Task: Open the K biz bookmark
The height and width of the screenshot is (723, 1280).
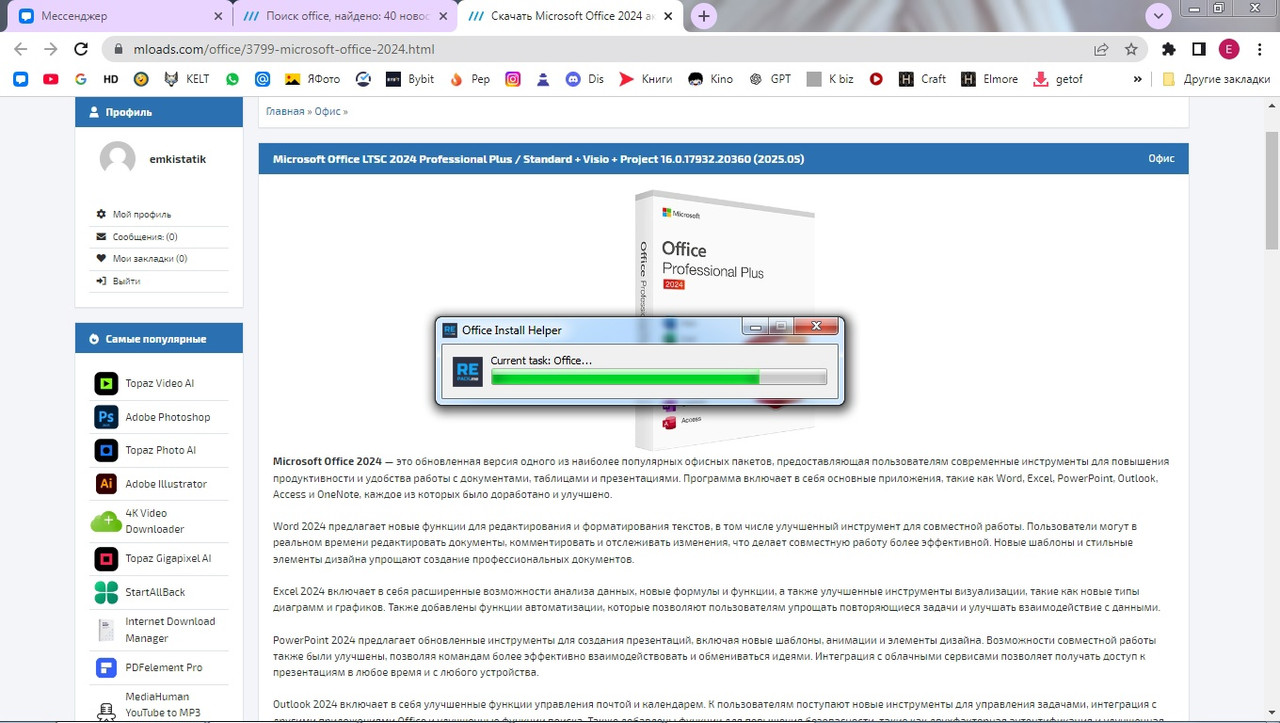Action: (x=831, y=79)
